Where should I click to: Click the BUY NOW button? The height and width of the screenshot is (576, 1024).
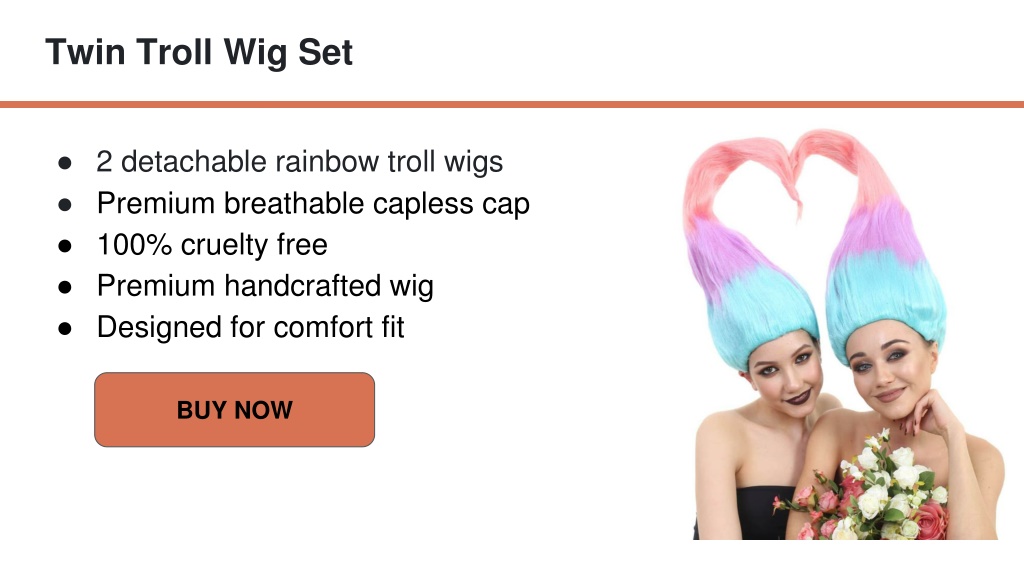pyautogui.click(x=234, y=409)
